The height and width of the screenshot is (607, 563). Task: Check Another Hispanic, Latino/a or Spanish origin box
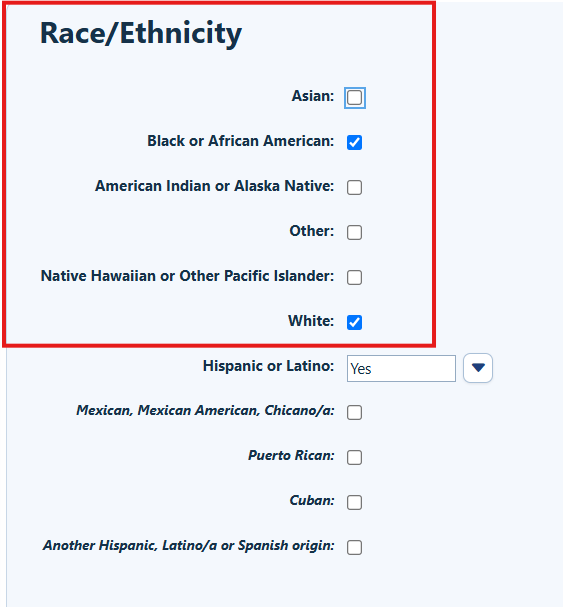coord(354,547)
